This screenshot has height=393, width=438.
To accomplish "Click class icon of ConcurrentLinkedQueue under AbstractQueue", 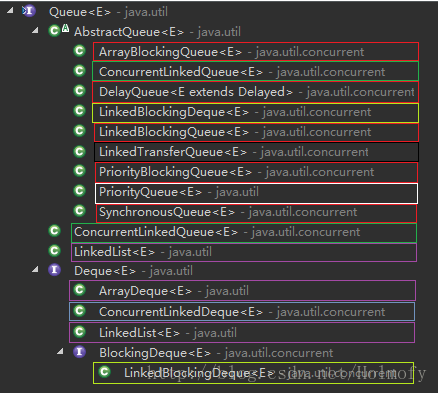I will 79,71.
